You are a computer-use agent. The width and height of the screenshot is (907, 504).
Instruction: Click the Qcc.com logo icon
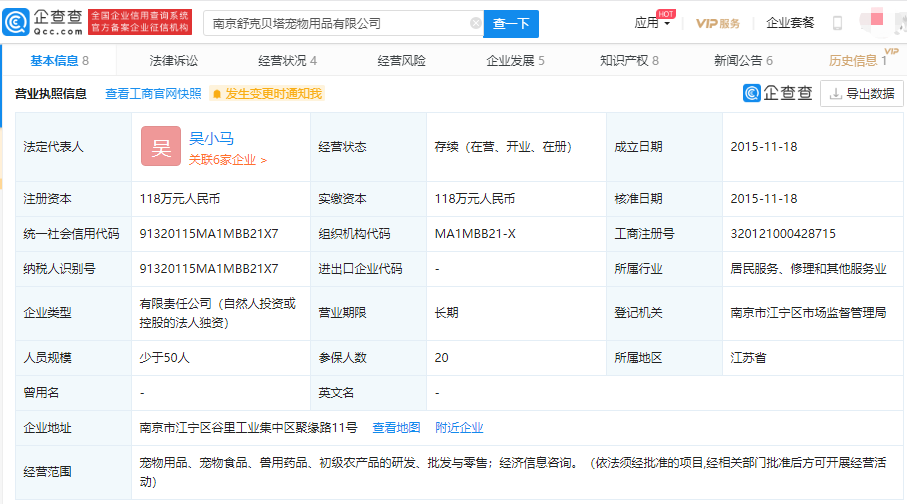(x=16, y=23)
